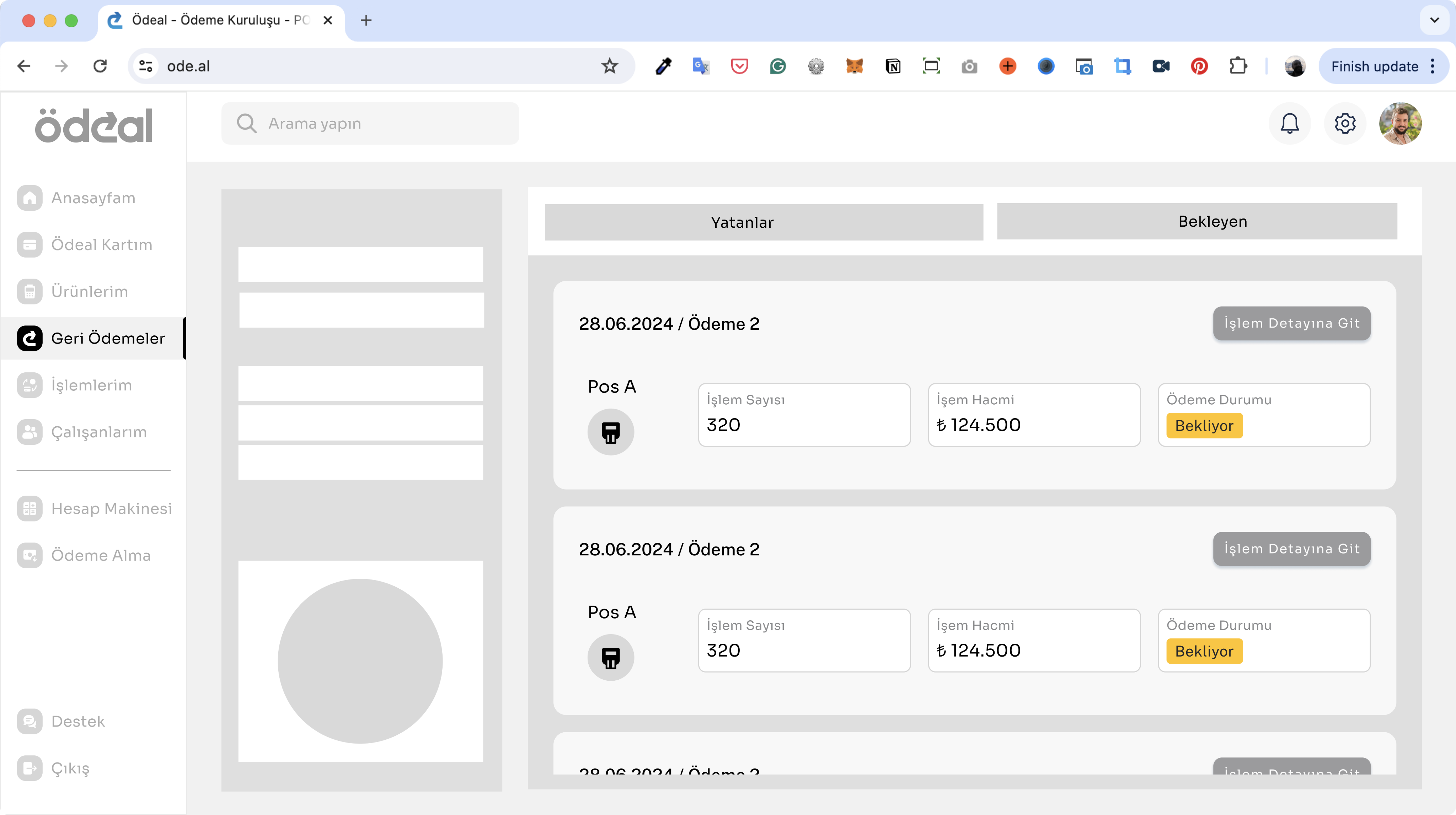The width and height of the screenshot is (1456, 815).
Task: Click the Ürünlerim product icon
Action: 30,291
